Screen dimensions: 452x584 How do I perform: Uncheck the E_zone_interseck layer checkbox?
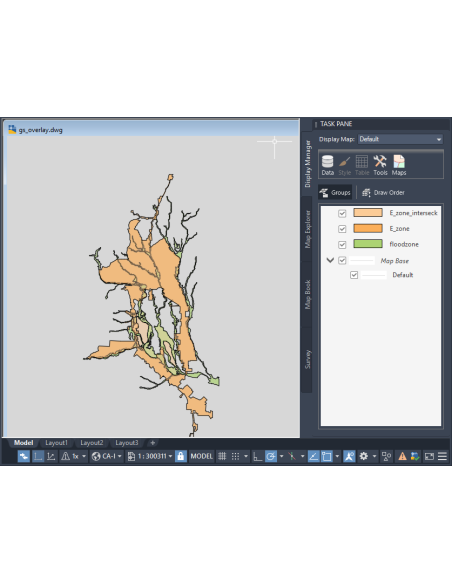(342, 213)
